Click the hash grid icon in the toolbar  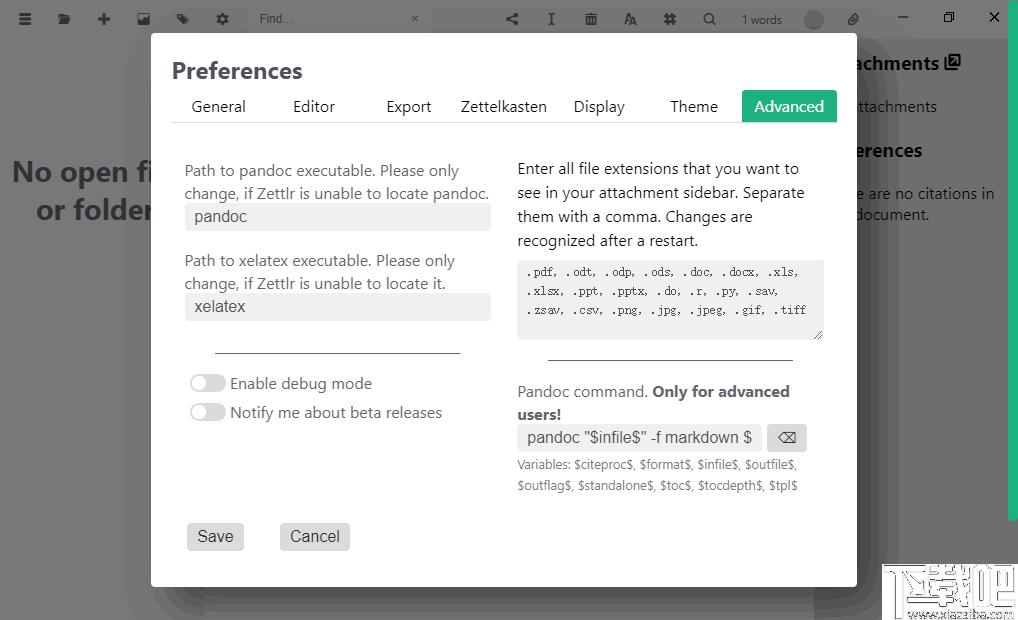(670, 19)
